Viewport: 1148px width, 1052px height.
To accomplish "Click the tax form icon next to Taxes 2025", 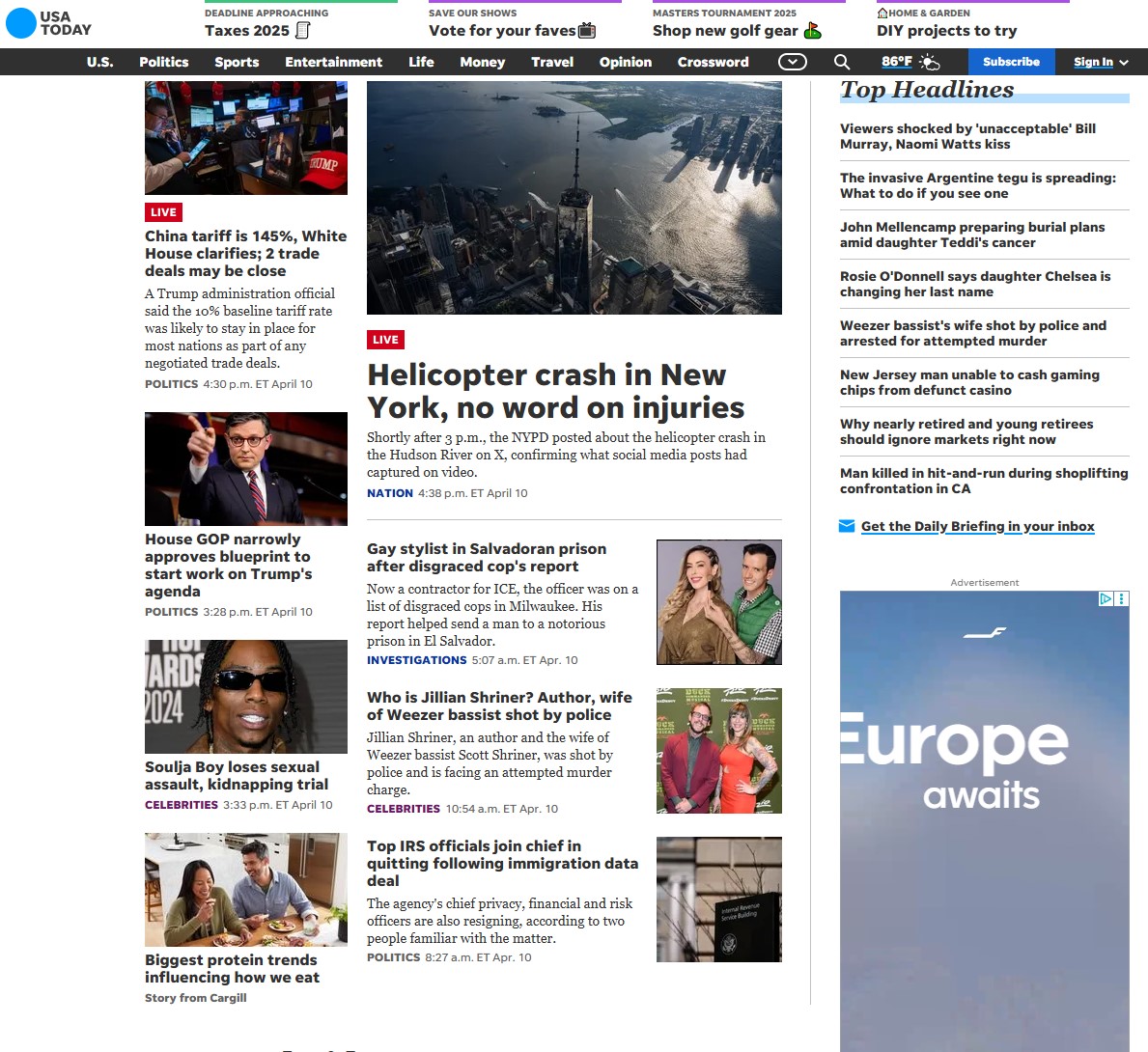I will [x=302, y=31].
